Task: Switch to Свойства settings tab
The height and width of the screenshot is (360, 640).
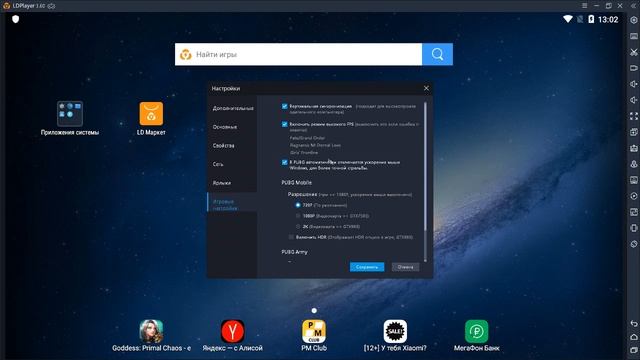Action: pos(233,146)
